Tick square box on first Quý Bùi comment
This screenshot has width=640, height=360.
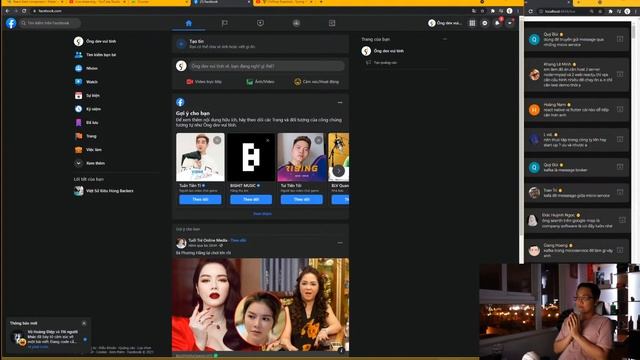620,39
